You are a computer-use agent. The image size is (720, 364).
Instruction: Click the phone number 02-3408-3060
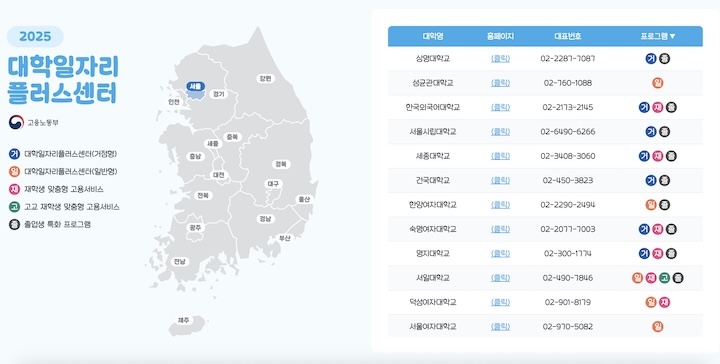coord(568,156)
